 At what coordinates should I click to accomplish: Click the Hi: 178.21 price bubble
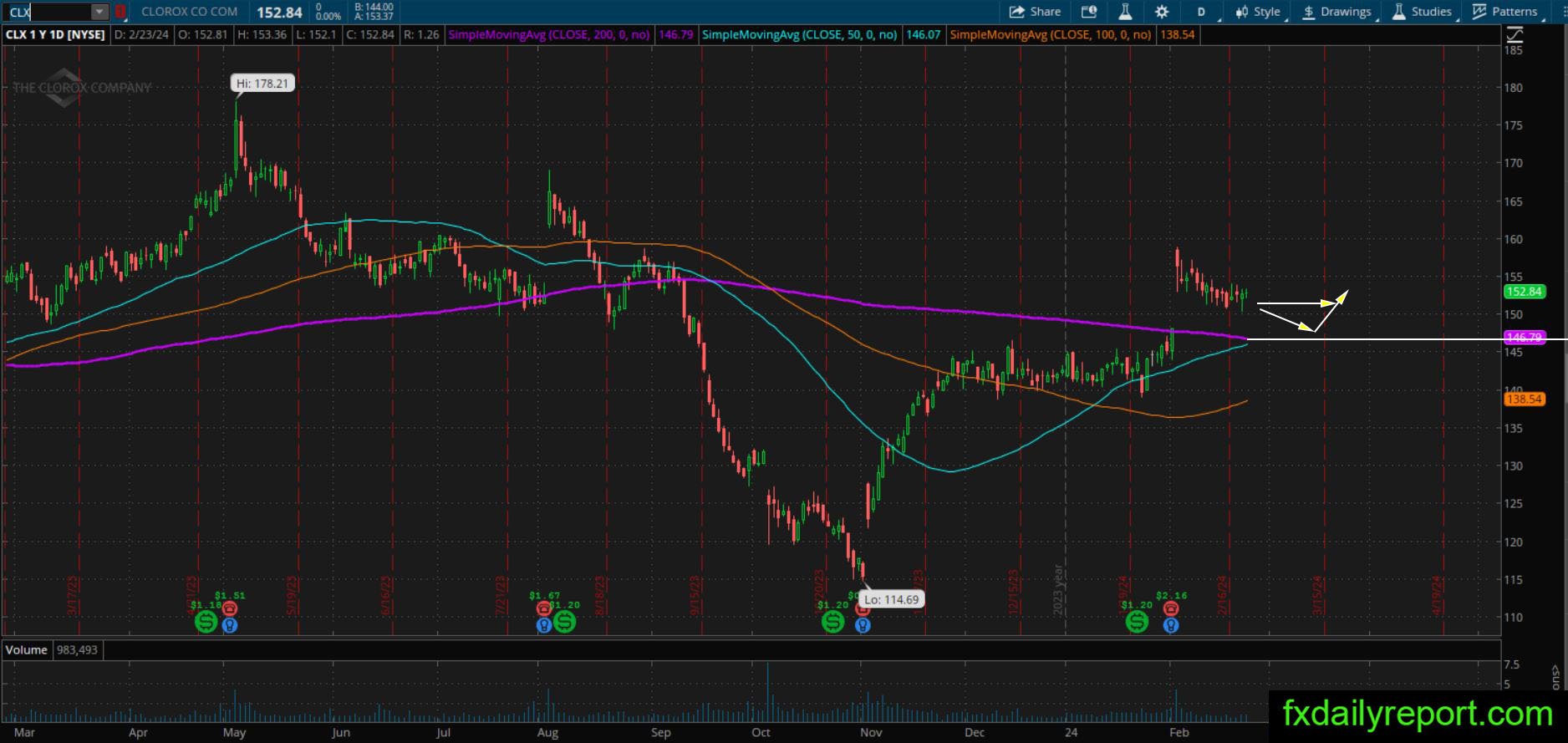tap(262, 84)
